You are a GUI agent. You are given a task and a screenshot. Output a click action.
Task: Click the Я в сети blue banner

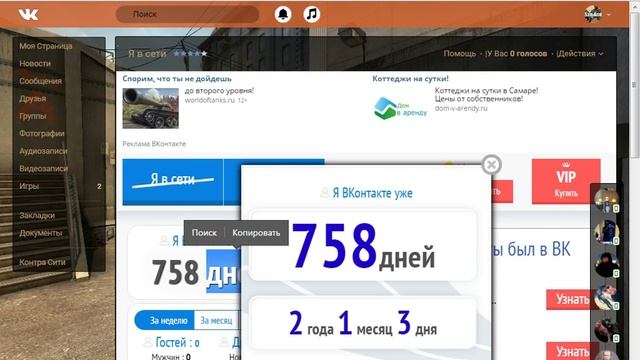coord(173,182)
